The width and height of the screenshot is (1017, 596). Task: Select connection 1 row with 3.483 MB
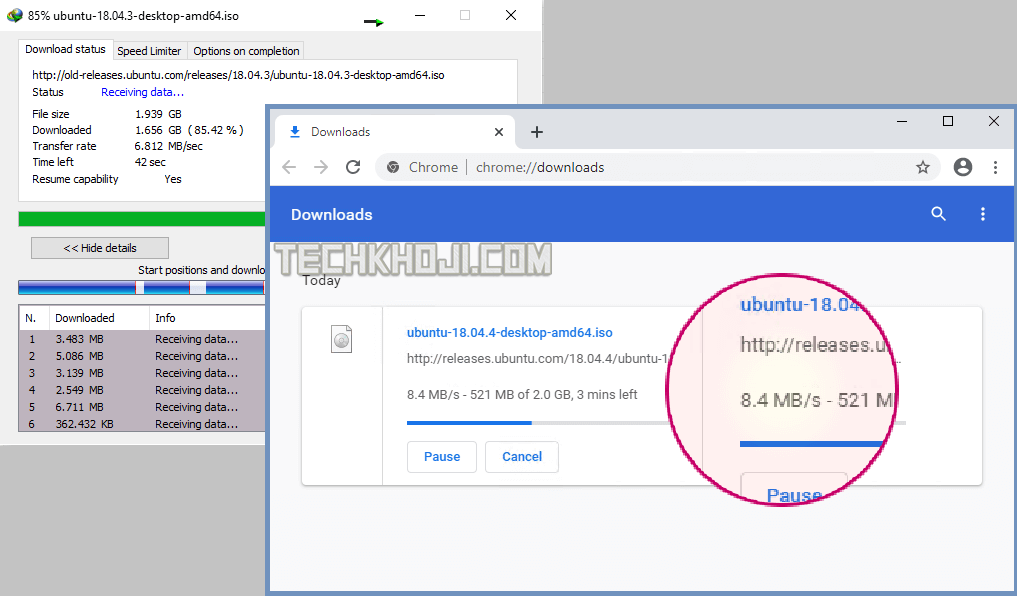click(x=142, y=339)
